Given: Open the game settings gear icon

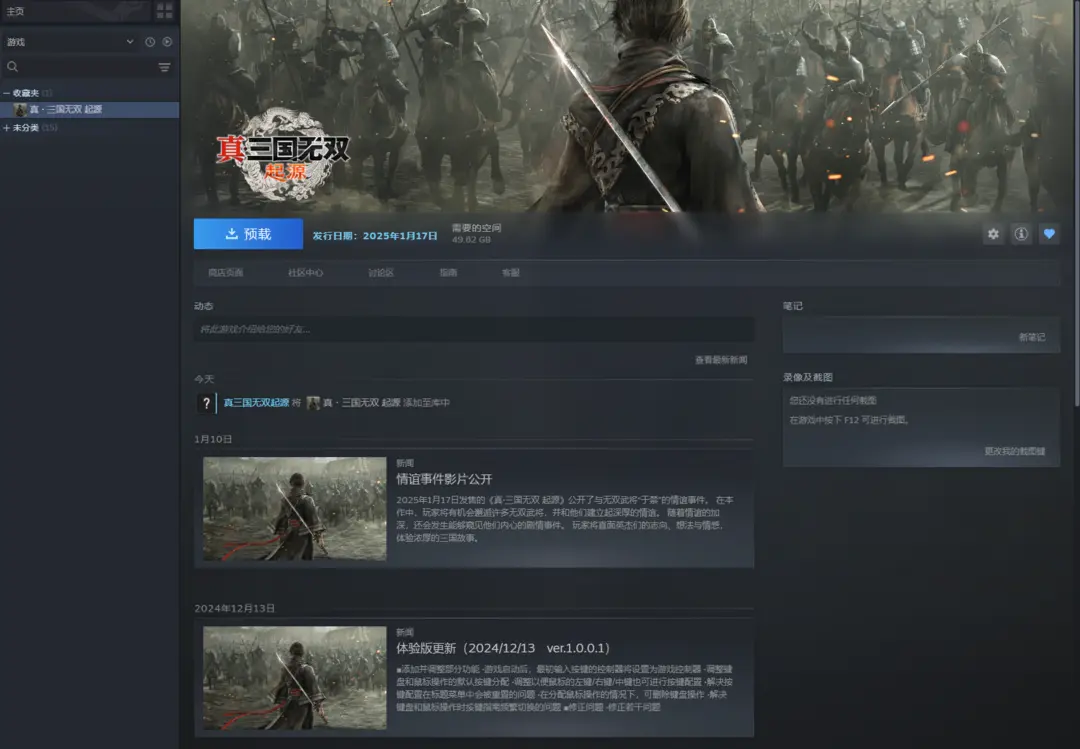Looking at the screenshot, I should click(x=993, y=234).
